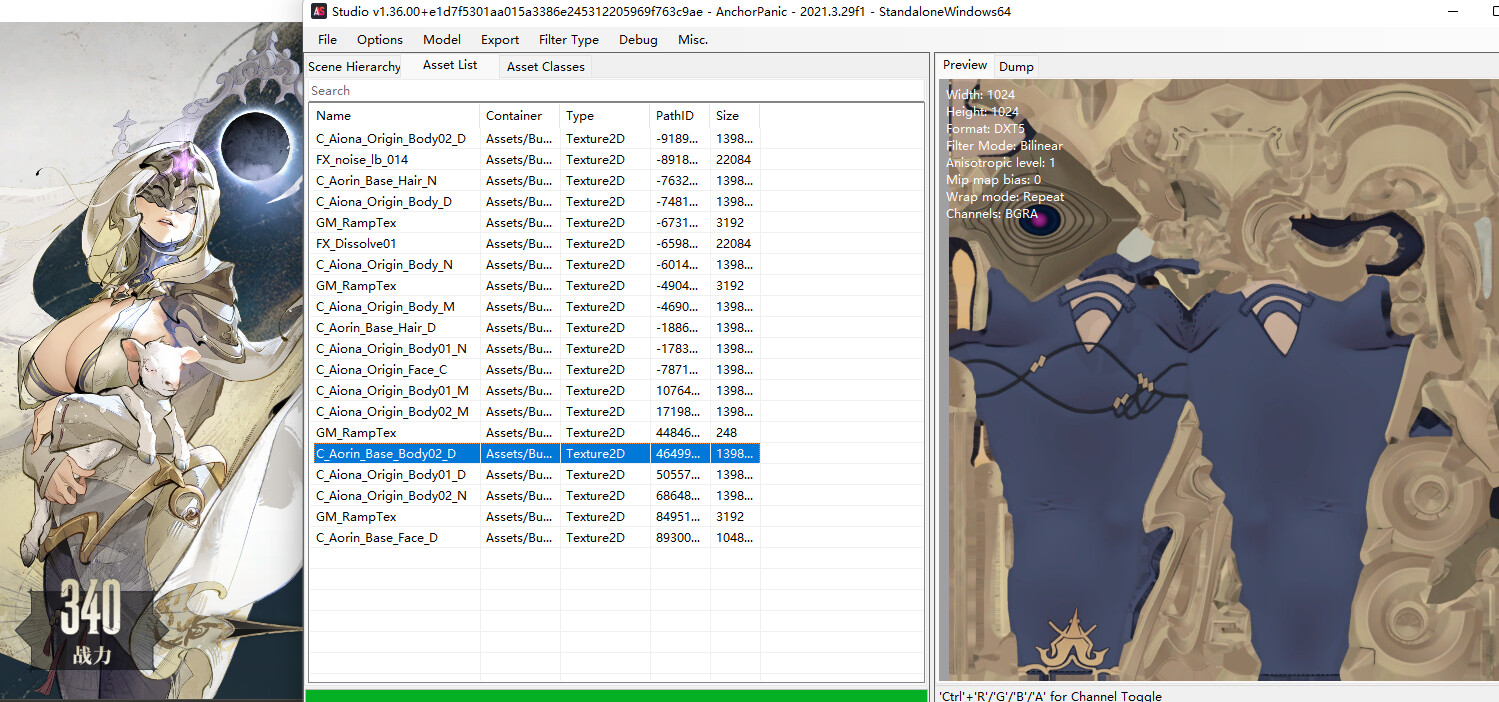The height and width of the screenshot is (702, 1499).
Task: Open the Dump tab
Action: click(x=1016, y=67)
